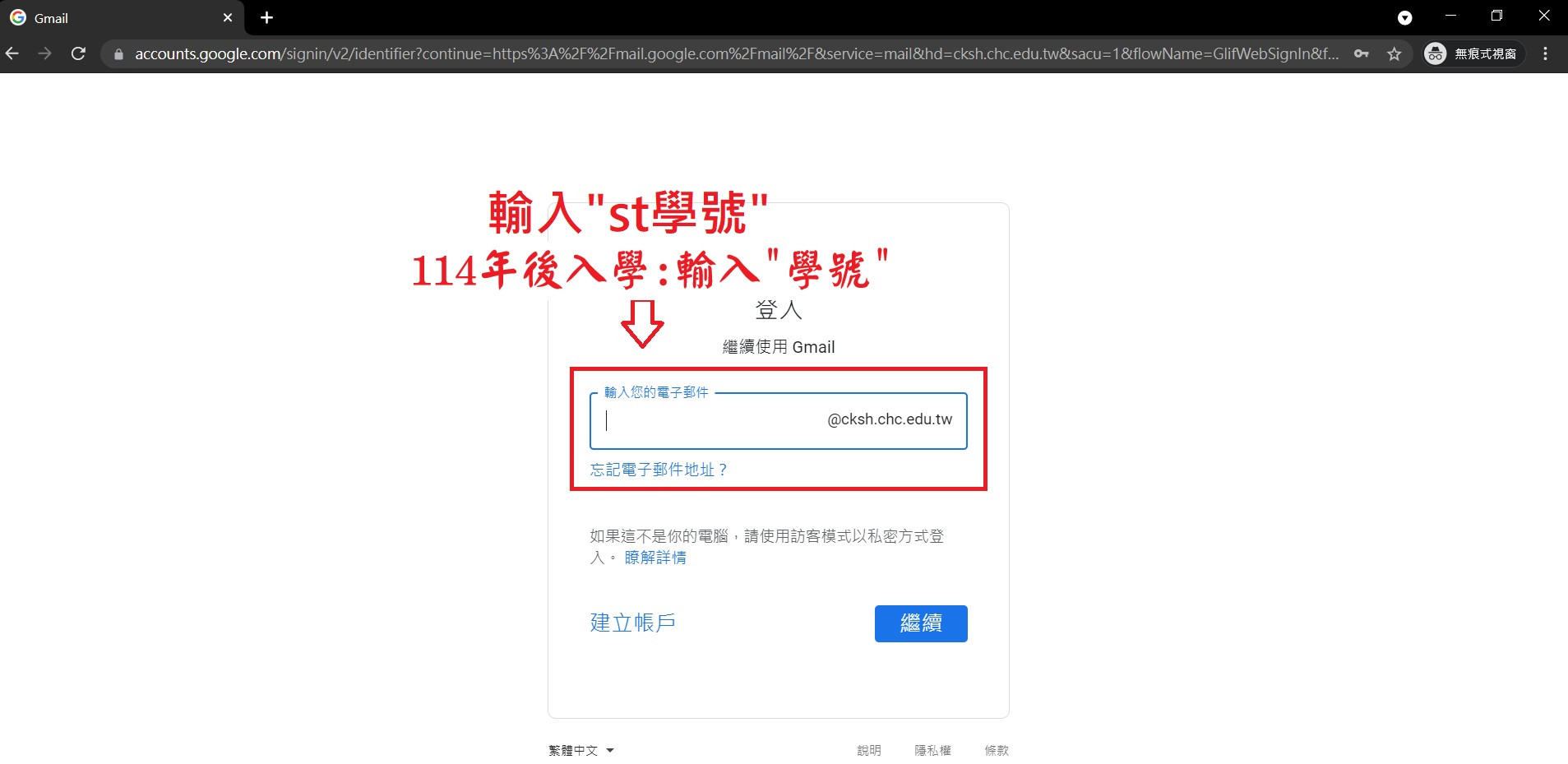Select the Gmail browser tab
Screen dimensions: 1568x764
pos(123,18)
